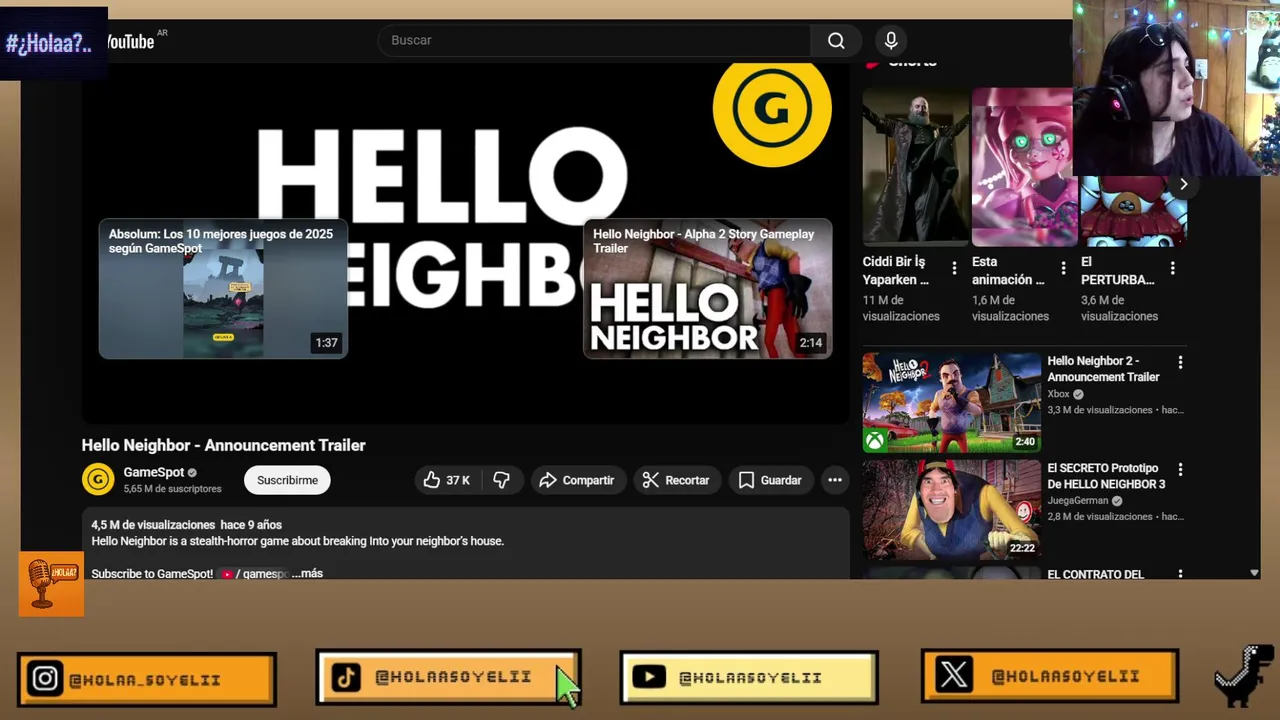The image size is (1280, 720).
Task: Open options menu for Hello Neighbor 2 trailer
Action: (1180, 362)
